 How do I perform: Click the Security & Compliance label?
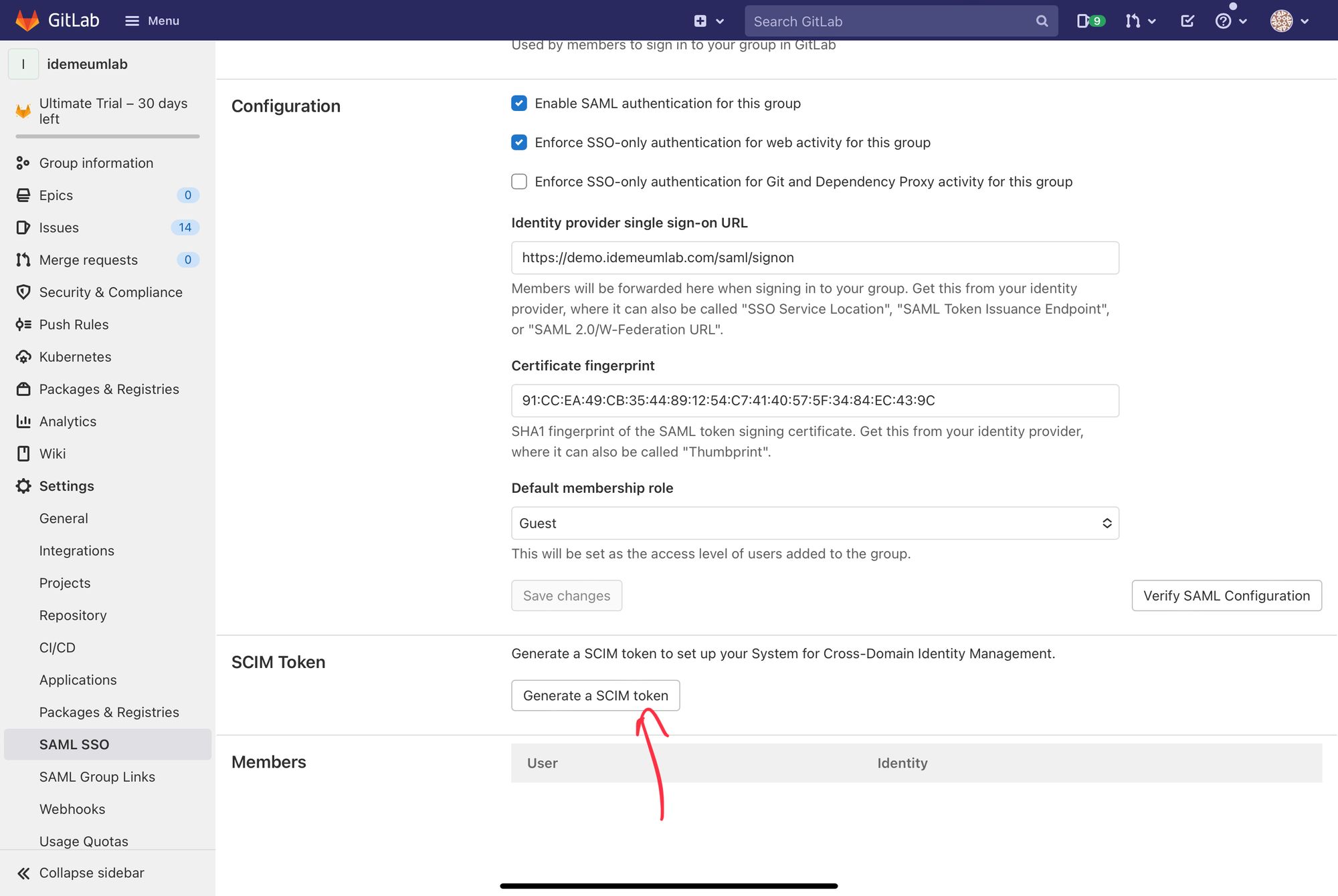pos(110,292)
